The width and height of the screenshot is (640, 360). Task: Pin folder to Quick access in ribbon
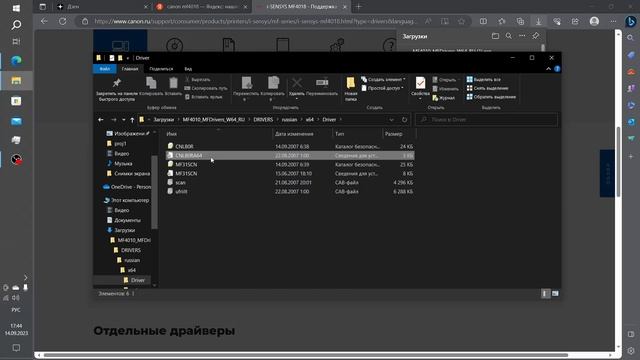(116, 89)
